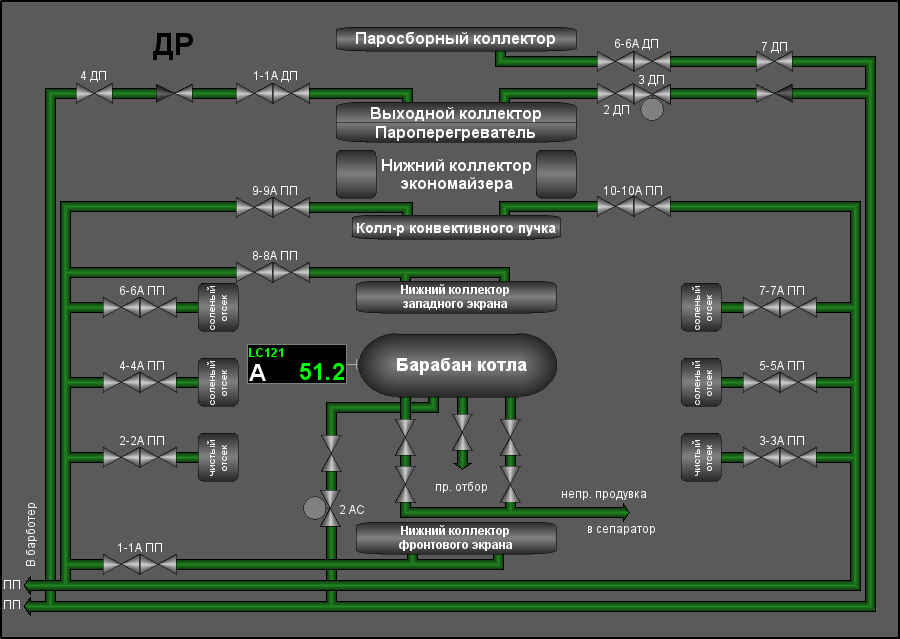
Task: Click the В барботер label
Action: 30,535
